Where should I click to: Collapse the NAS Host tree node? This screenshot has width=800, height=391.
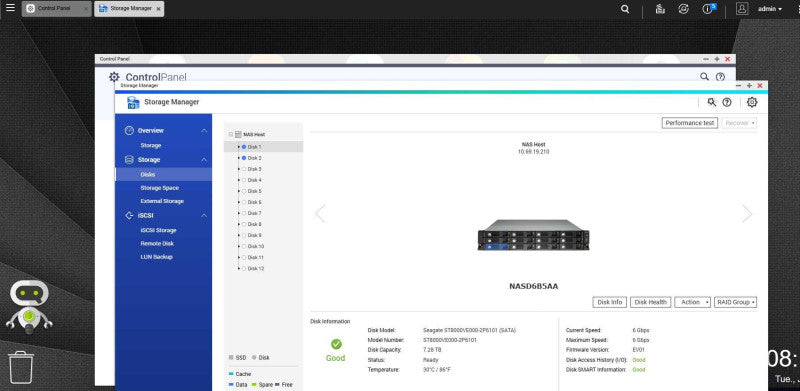(x=231, y=135)
